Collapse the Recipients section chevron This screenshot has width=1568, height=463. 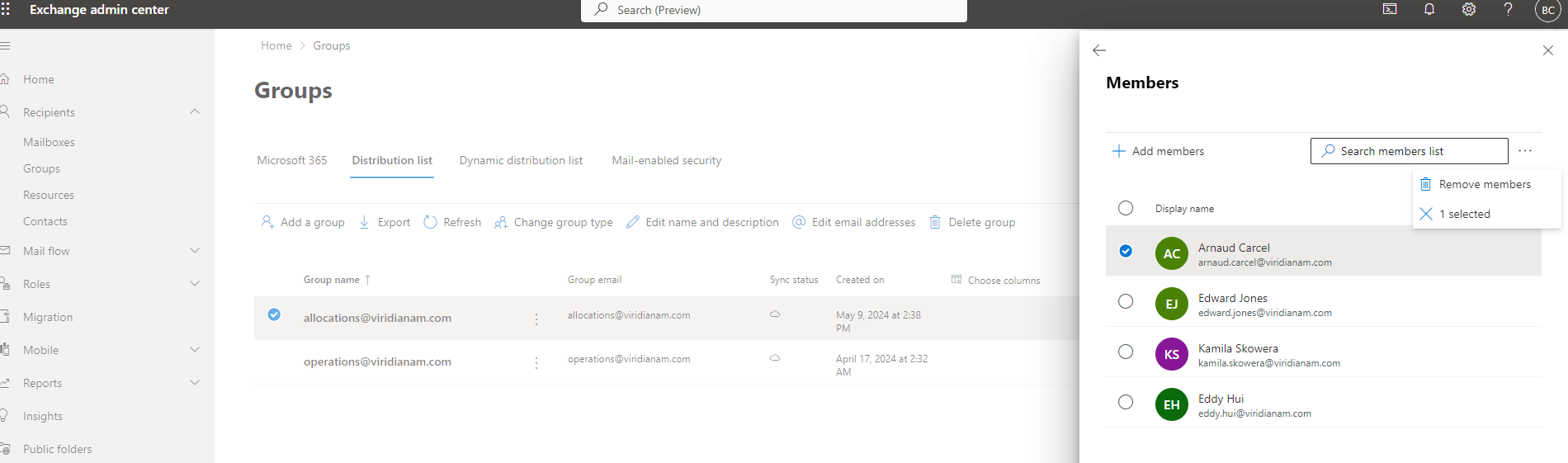[x=195, y=111]
